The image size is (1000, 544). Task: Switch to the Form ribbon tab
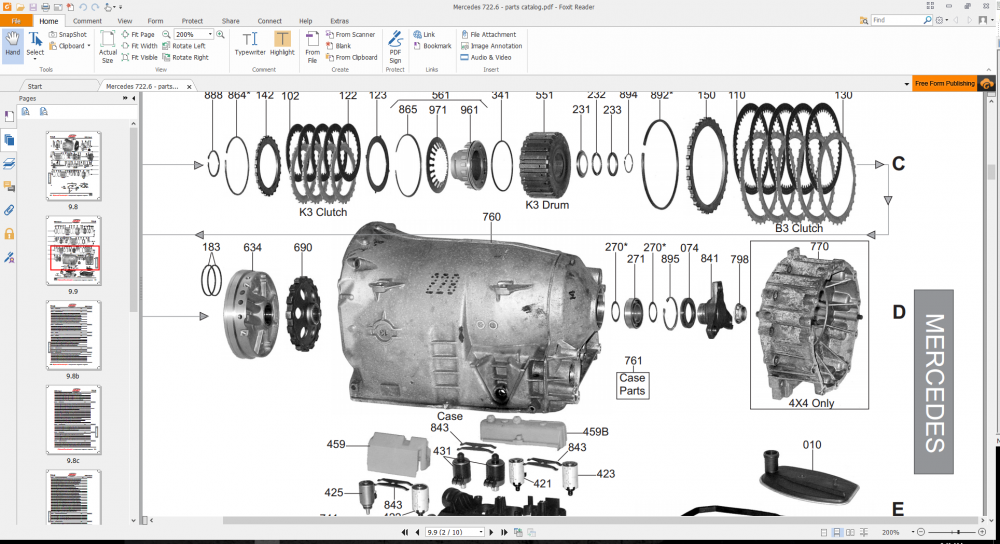click(155, 21)
